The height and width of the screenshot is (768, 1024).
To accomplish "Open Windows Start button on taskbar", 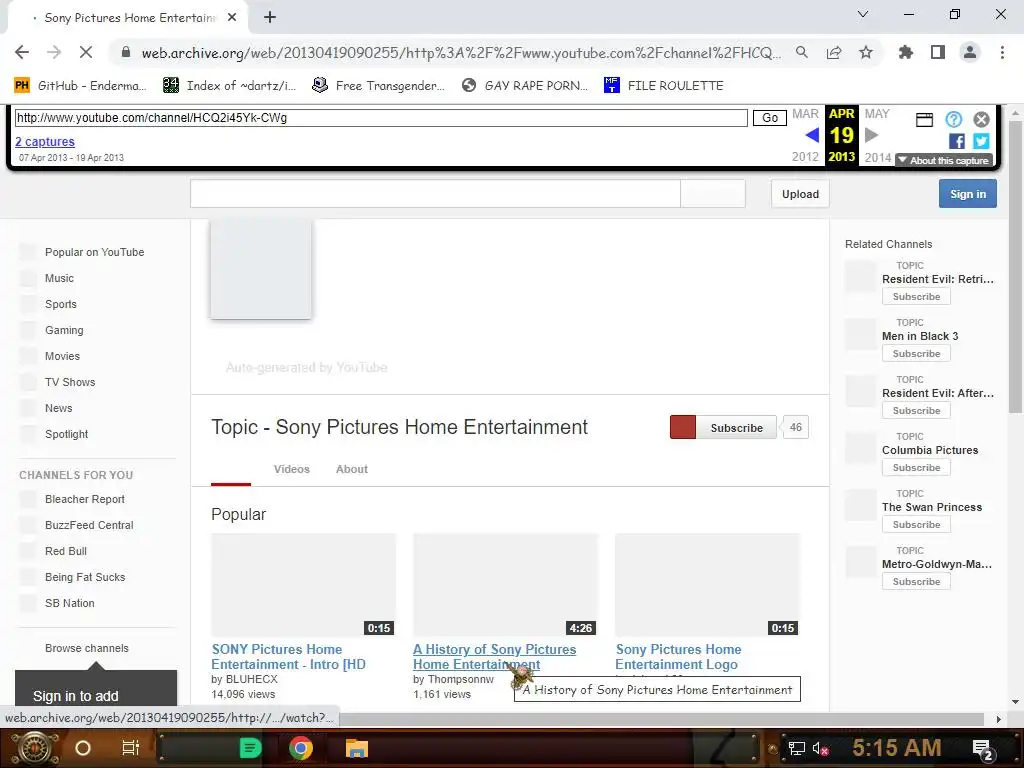I will coord(35,748).
